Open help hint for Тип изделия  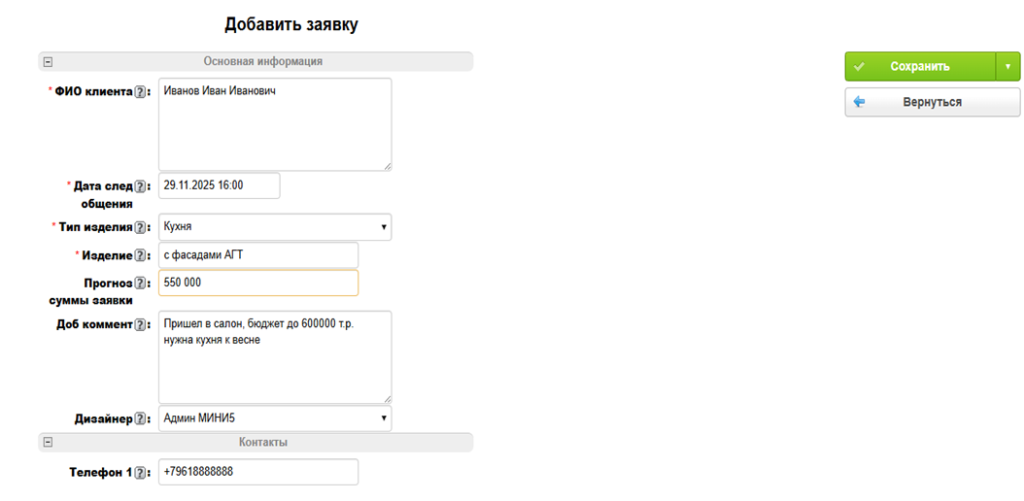[x=141, y=228]
